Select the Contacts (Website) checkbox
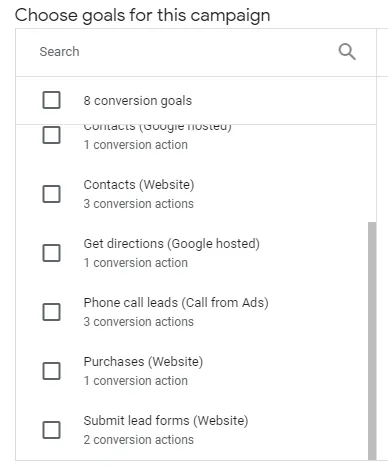The height and width of the screenshot is (469, 388). coord(51,194)
